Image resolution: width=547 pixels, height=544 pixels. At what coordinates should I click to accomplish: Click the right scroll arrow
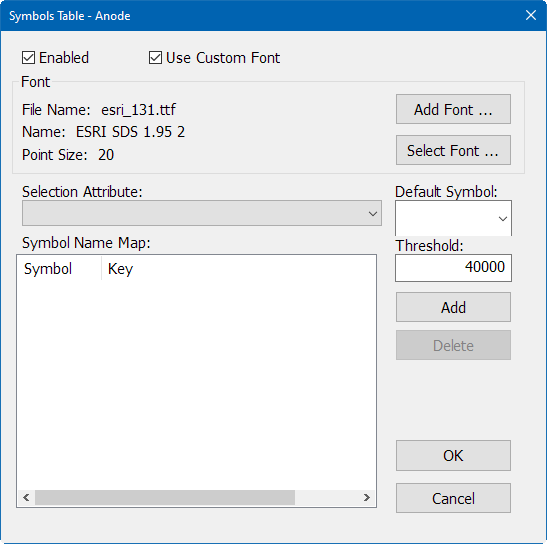click(366, 497)
